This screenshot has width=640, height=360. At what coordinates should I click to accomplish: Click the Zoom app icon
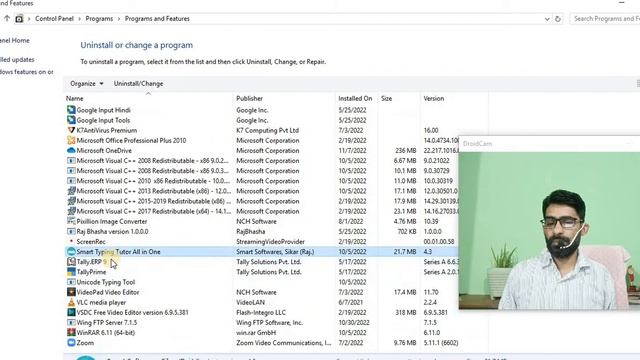pos(71,343)
